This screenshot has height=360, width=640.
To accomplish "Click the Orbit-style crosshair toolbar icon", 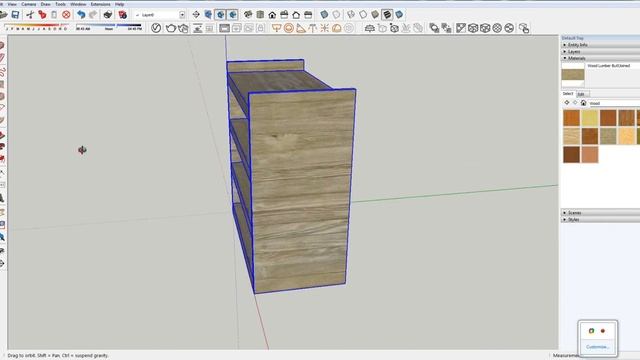I will point(196,15).
